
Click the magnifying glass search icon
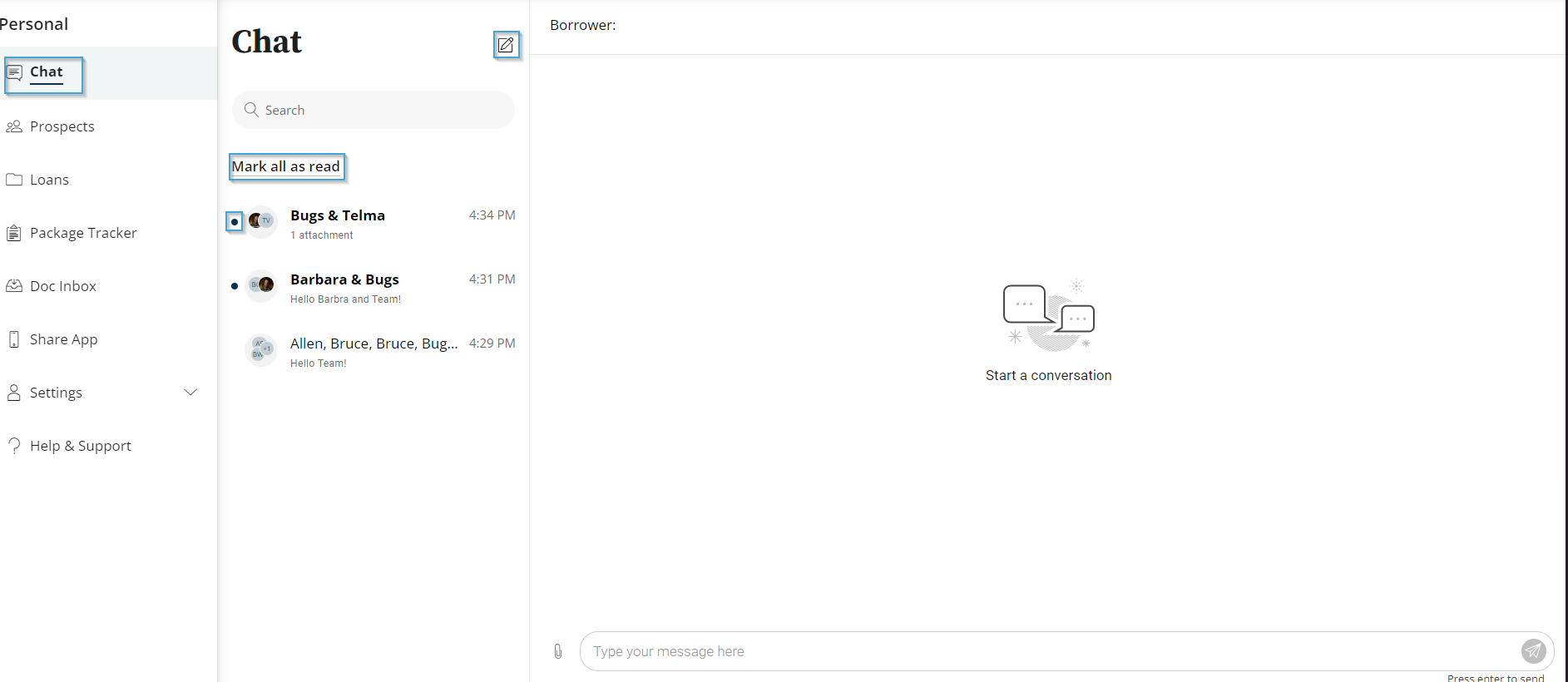(251, 110)
